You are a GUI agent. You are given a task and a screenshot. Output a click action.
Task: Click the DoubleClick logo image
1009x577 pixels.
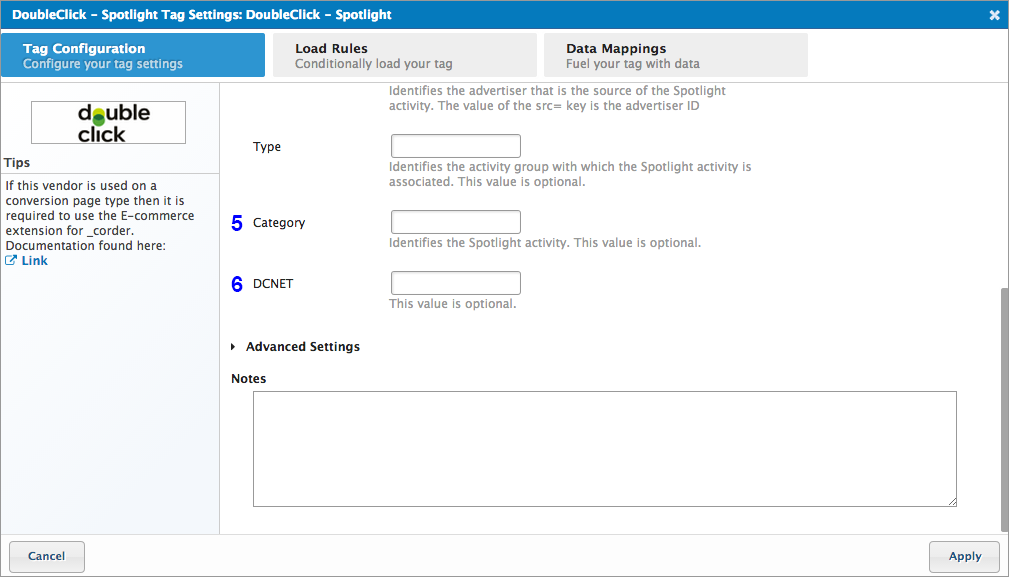coord(108,122)
